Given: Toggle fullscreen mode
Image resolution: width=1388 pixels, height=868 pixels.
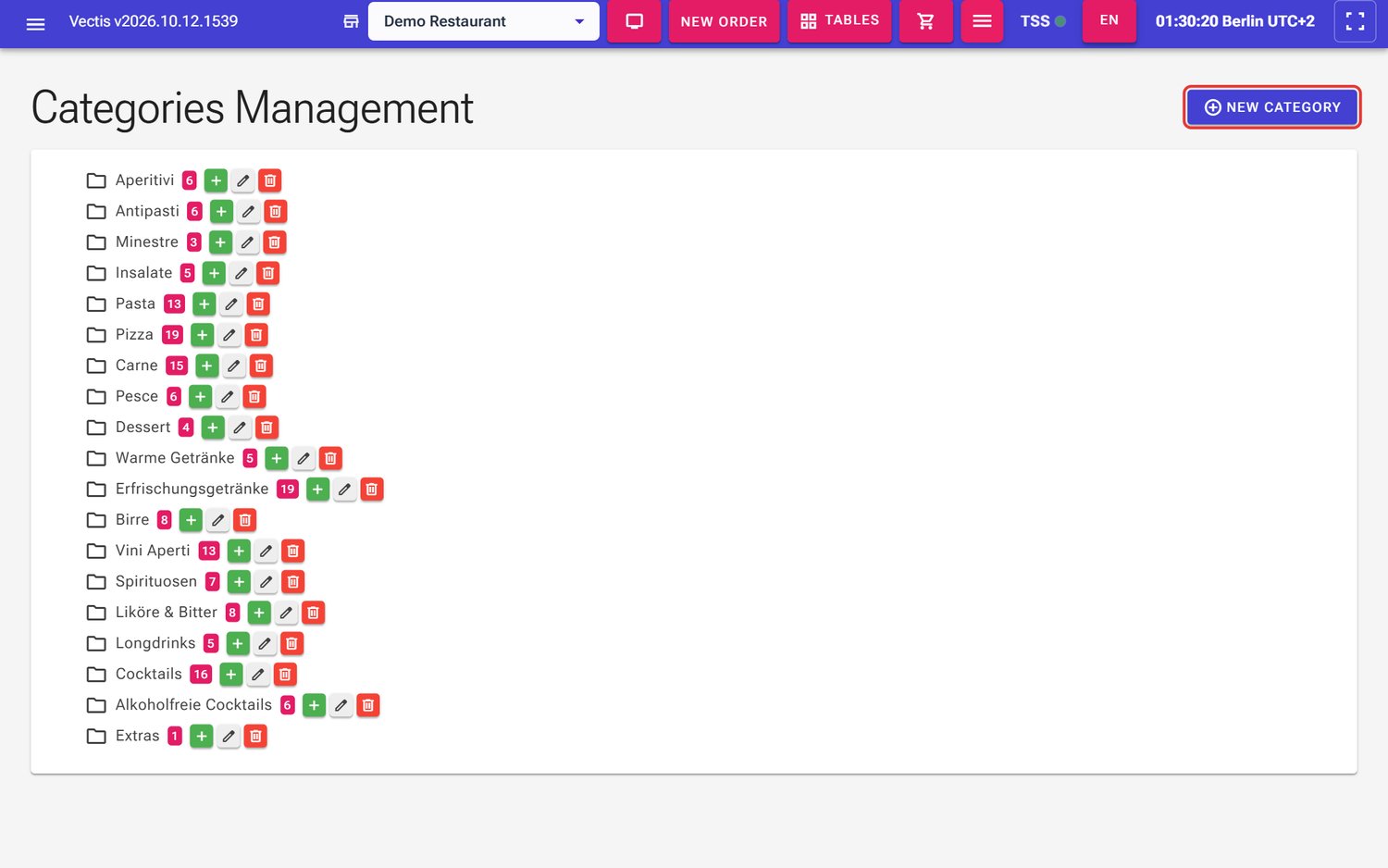Looking at the screenshot, I should pyautogui.click(x=1355, y=21).
